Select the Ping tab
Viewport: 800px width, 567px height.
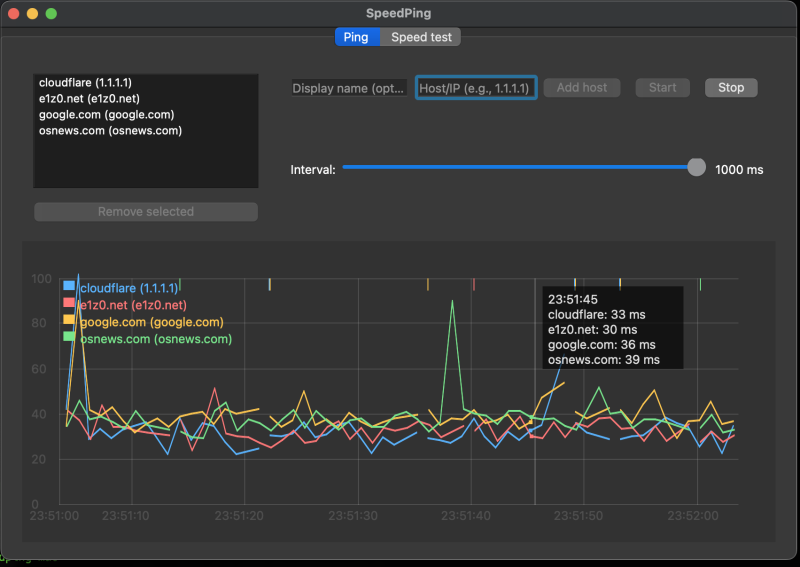pyautogui.click(x=357, y=37)
